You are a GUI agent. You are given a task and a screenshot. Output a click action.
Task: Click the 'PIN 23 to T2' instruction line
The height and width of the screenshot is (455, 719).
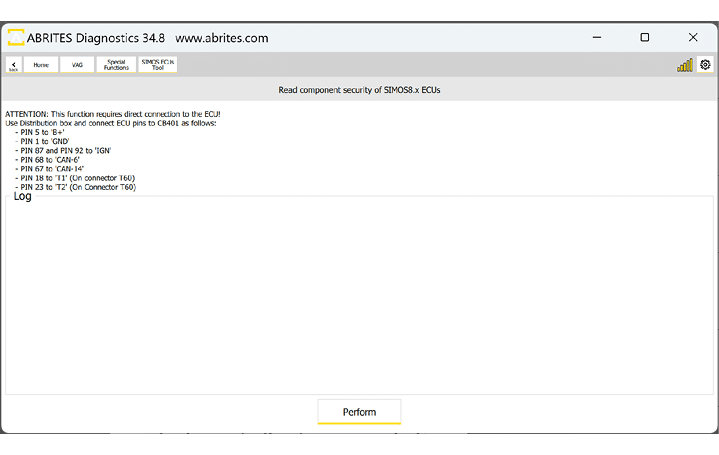pos(75,187)
